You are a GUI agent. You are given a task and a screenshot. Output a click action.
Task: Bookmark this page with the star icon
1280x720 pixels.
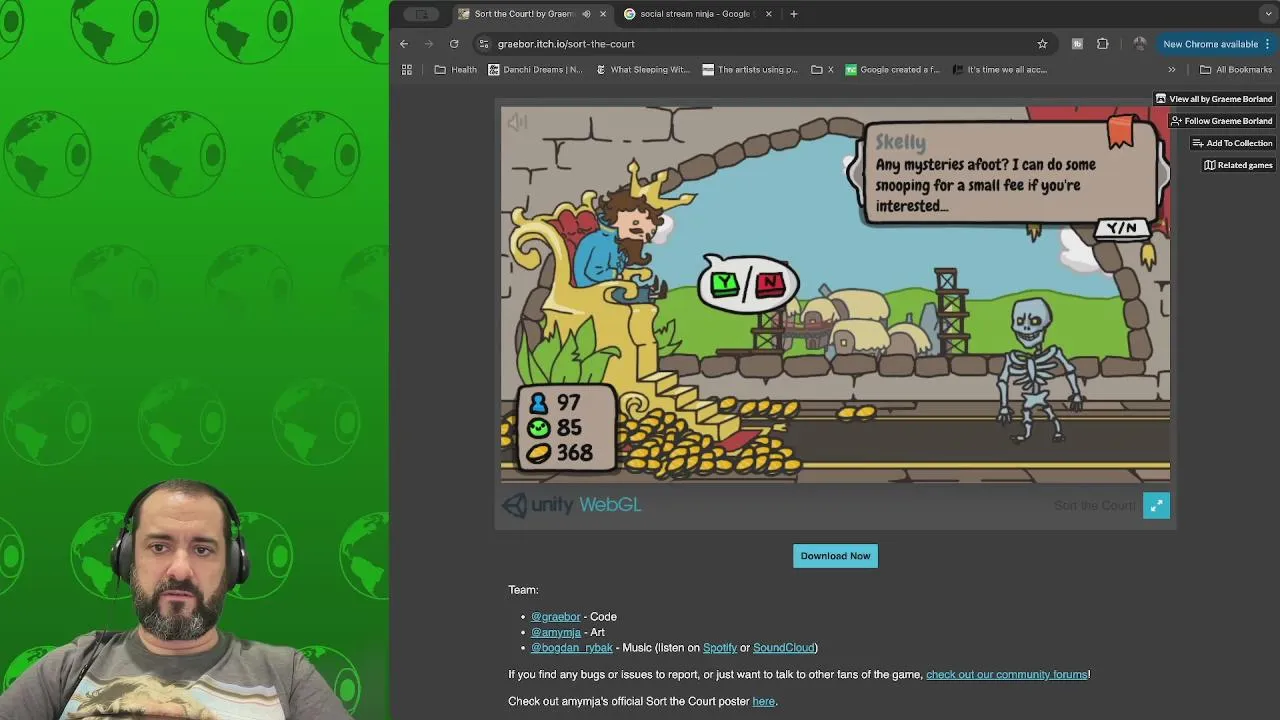tap(1042, 44)
